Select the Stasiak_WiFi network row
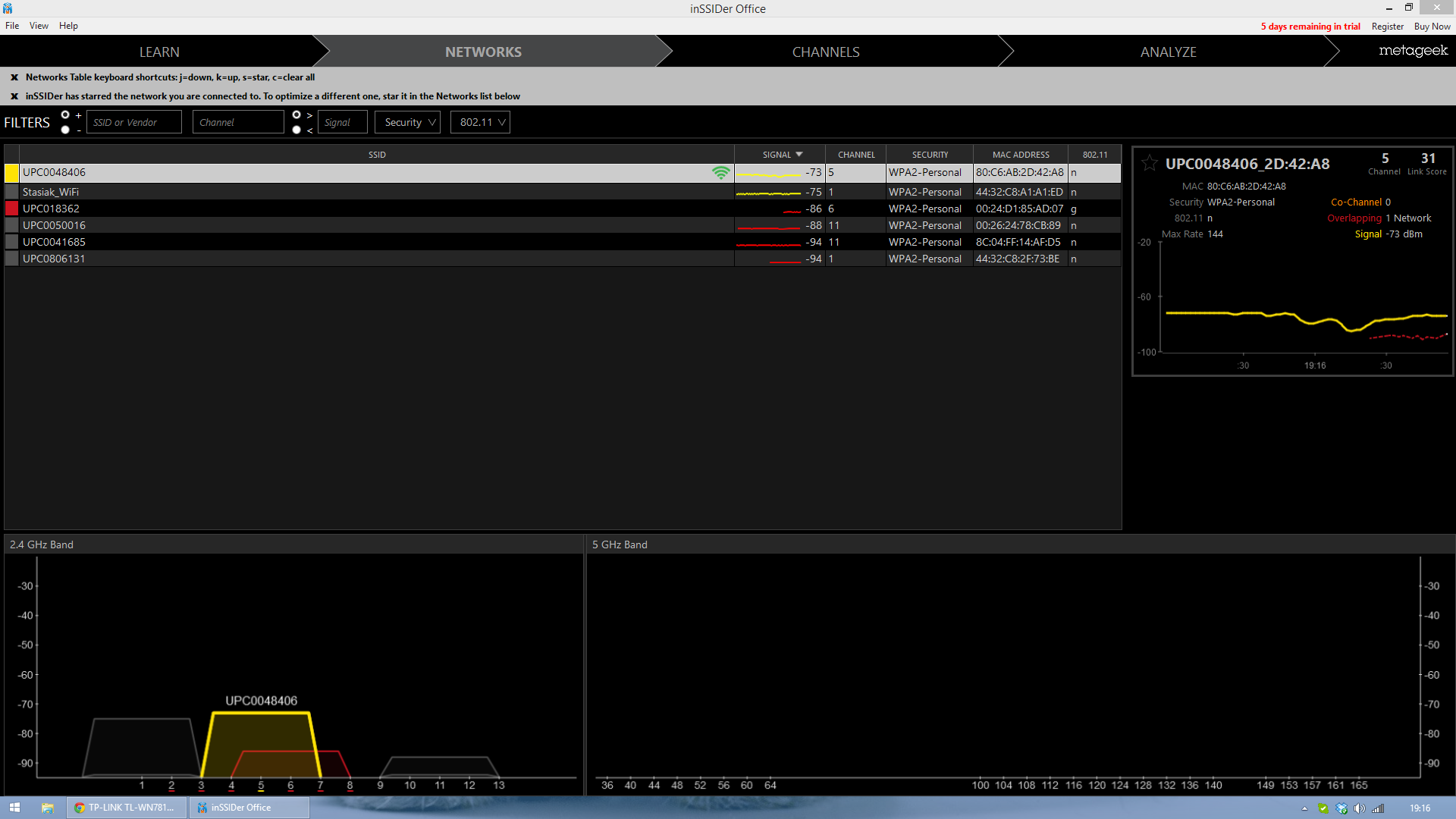The image size is (1456, 819). (x=563, y=192)
